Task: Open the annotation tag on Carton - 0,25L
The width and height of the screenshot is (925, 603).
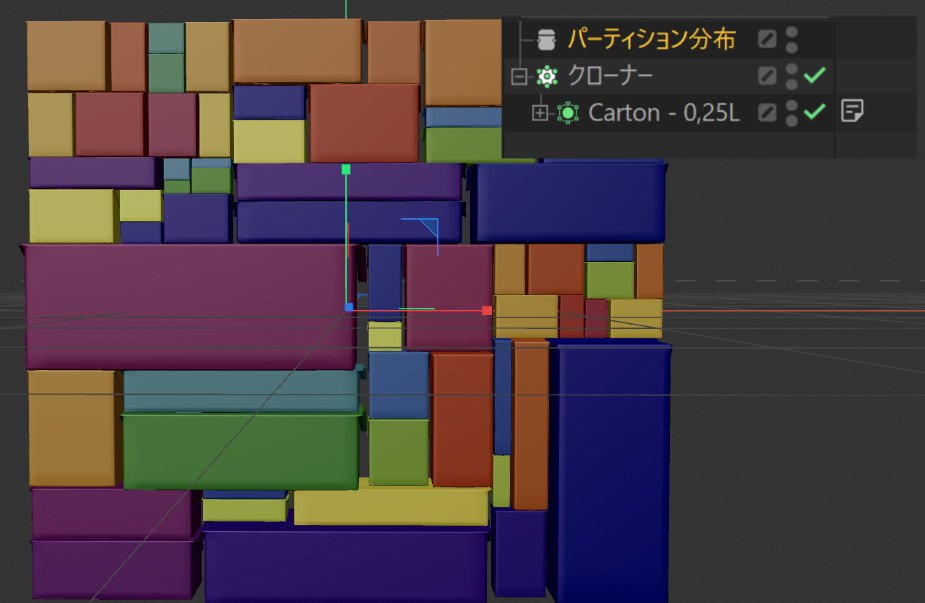Action: point(851,111)
